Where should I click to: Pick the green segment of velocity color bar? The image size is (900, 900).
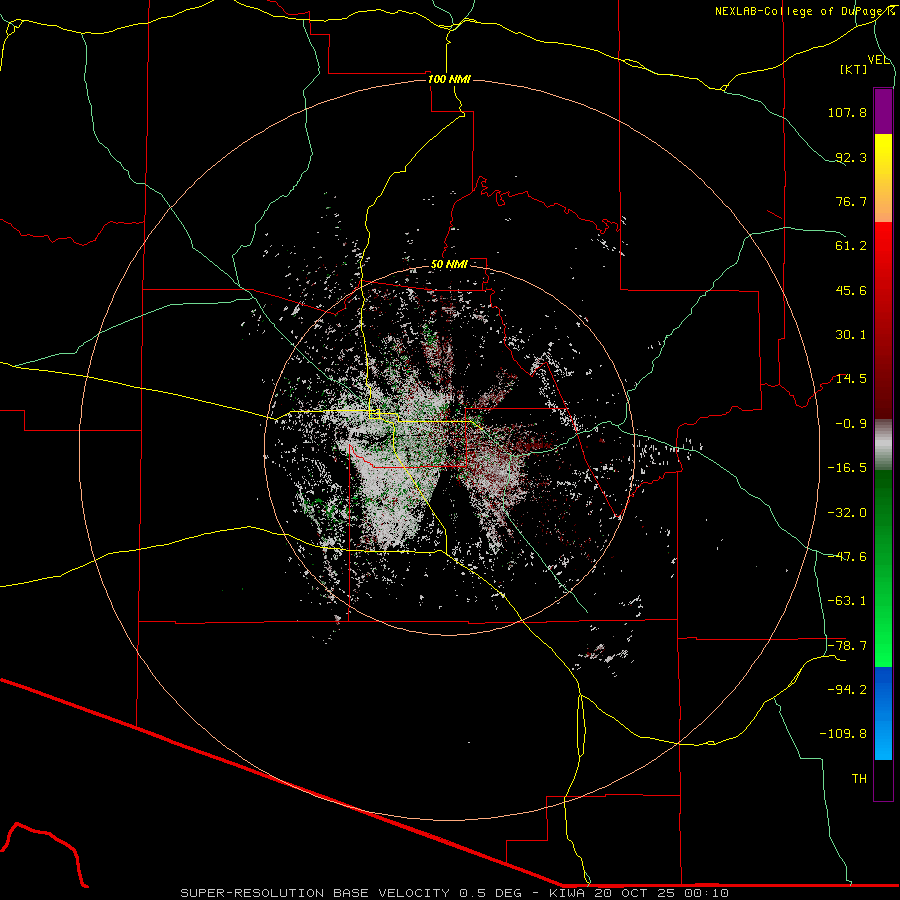pos(883,568)
